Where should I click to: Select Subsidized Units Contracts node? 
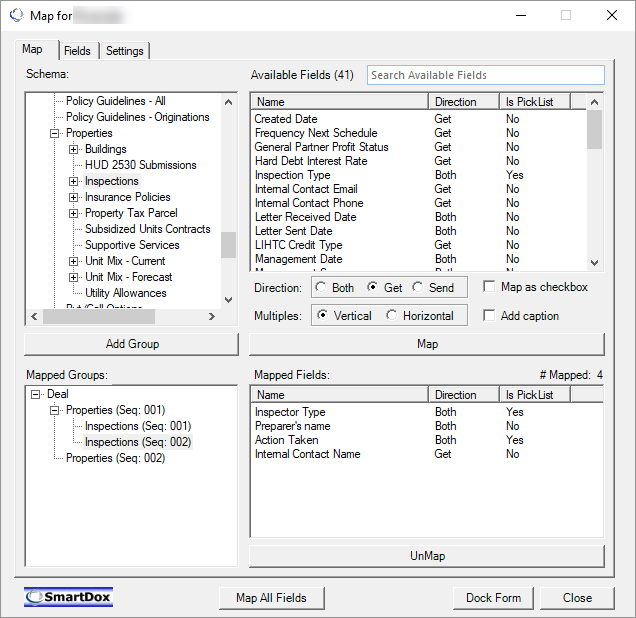[x=148, y=229]
